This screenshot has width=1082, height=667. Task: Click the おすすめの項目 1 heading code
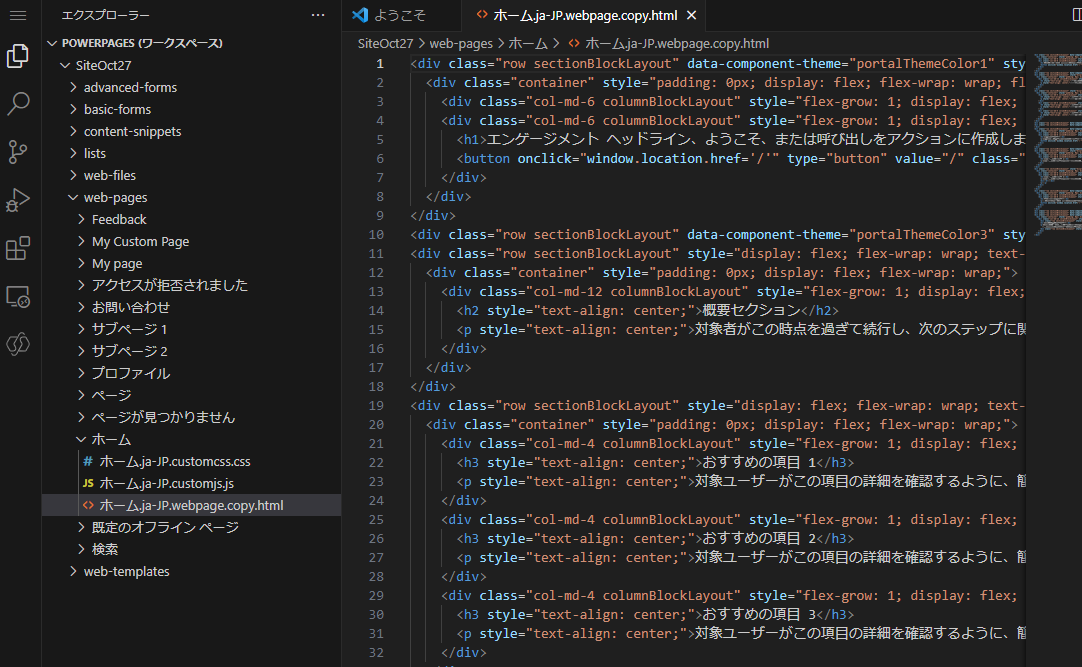click(655, 463)
